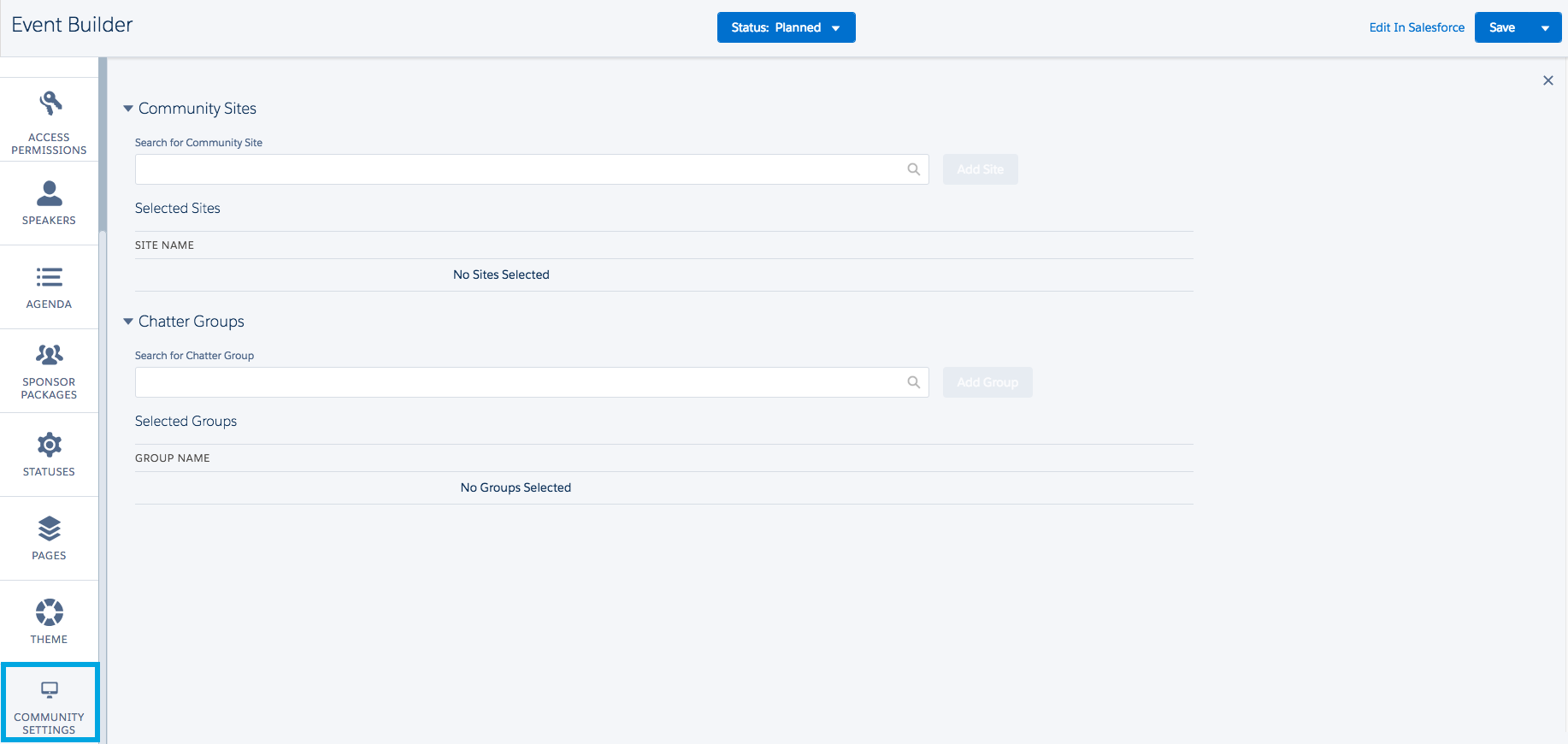This screenshot has height=744, width=1568.
Task: Collapse the Chatter Groups section
Action: 128,322
